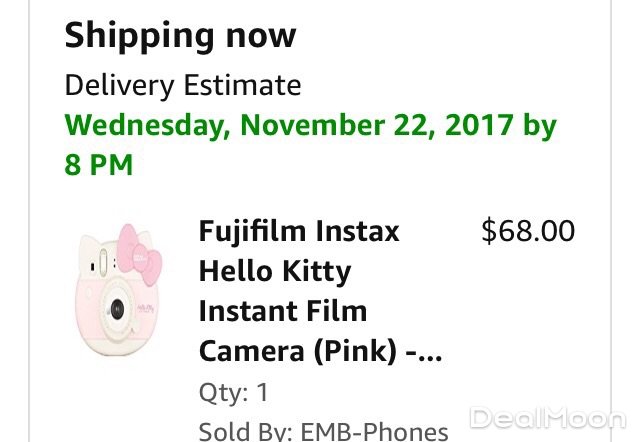The width and height of the screenshot is (640, 442).
Task: Click the $68.00 item price
Action: pyautogui.click(x=528, y=232)
